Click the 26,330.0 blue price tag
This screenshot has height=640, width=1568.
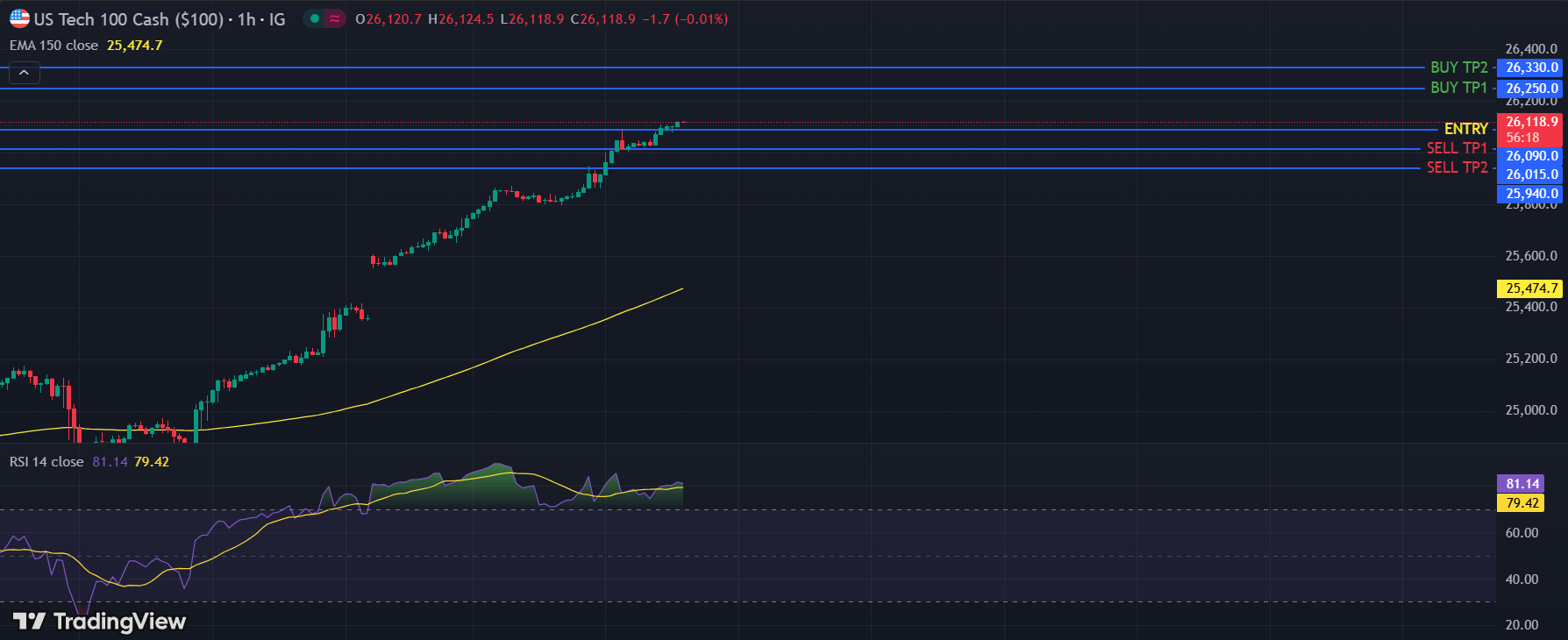pos(1530,68)
